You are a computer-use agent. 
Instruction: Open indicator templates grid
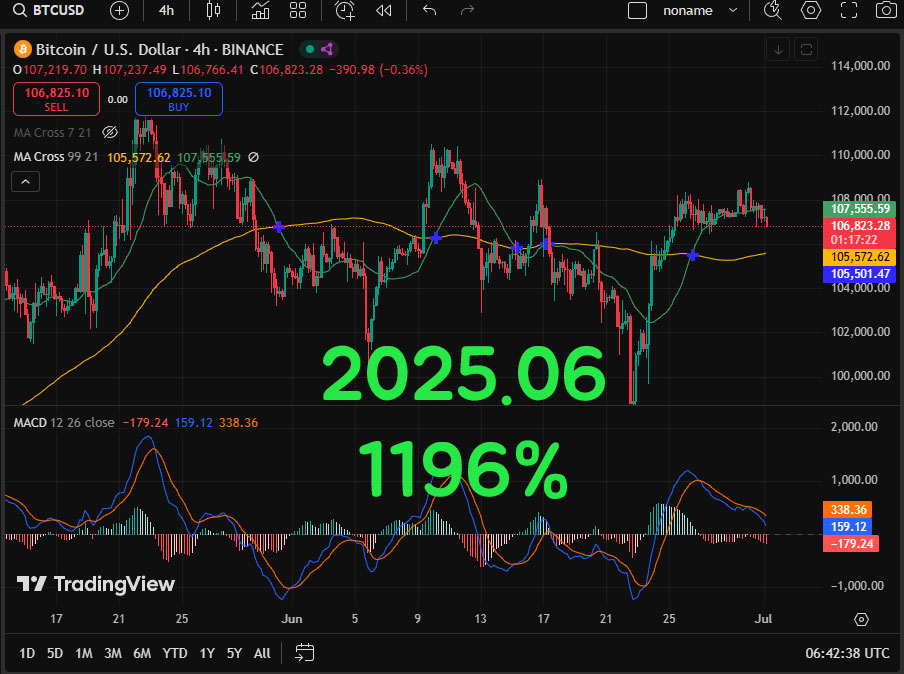click(298, 10)
